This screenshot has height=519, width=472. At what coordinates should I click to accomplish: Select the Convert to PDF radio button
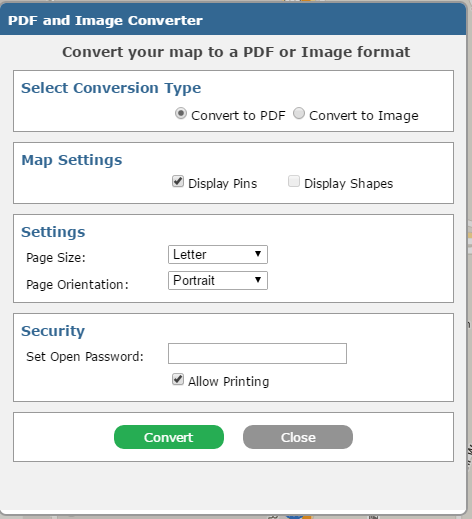coord(181,114)
